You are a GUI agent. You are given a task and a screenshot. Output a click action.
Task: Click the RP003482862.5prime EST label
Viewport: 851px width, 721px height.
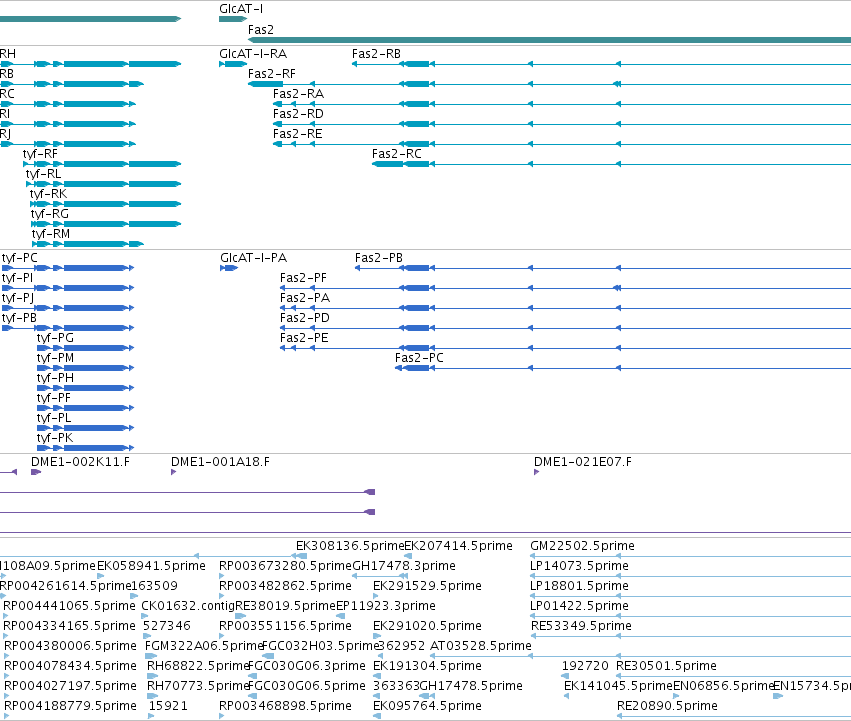(x=285, y=586)
